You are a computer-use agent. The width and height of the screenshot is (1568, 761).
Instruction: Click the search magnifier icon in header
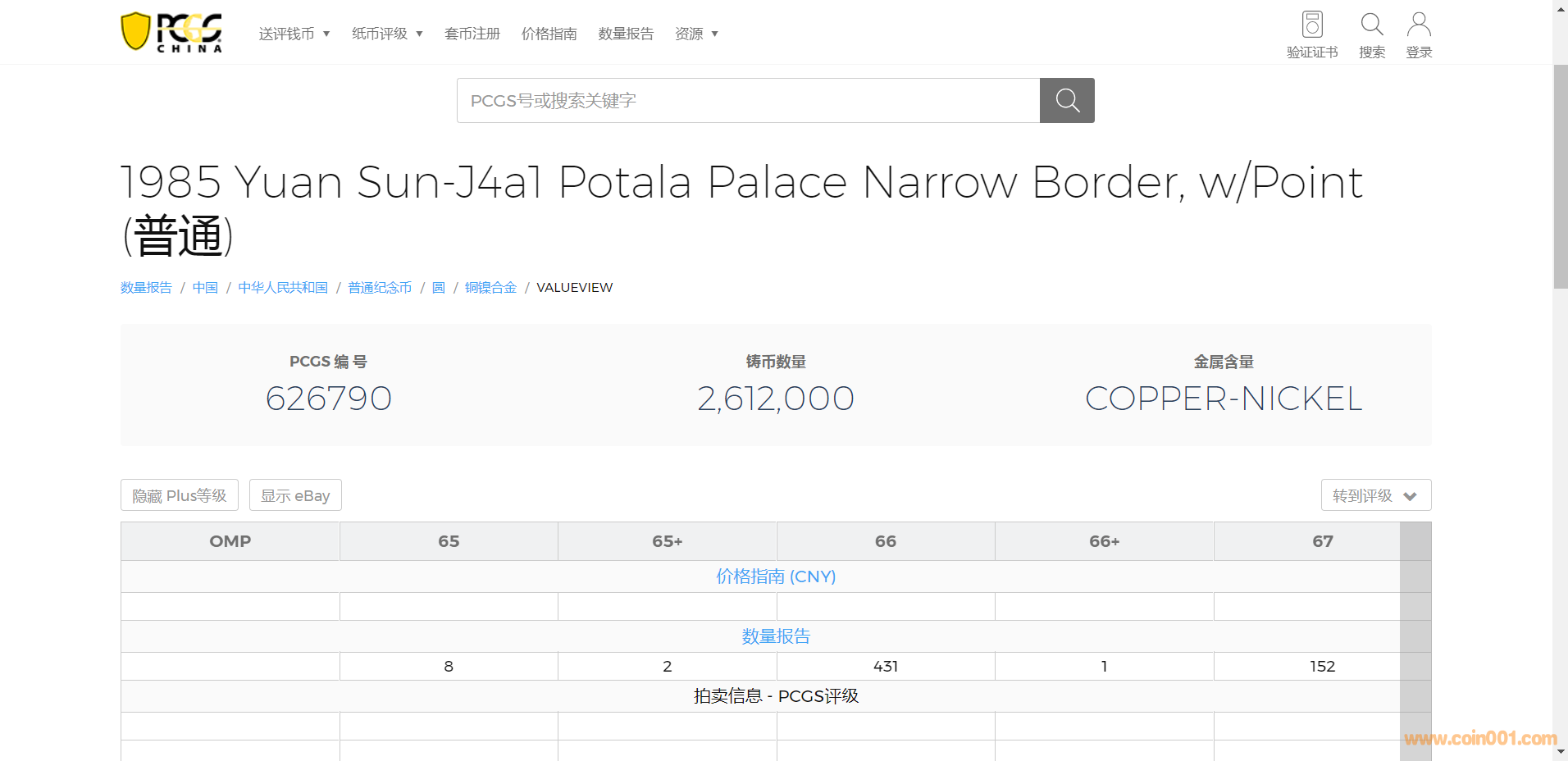[1372, 25]
